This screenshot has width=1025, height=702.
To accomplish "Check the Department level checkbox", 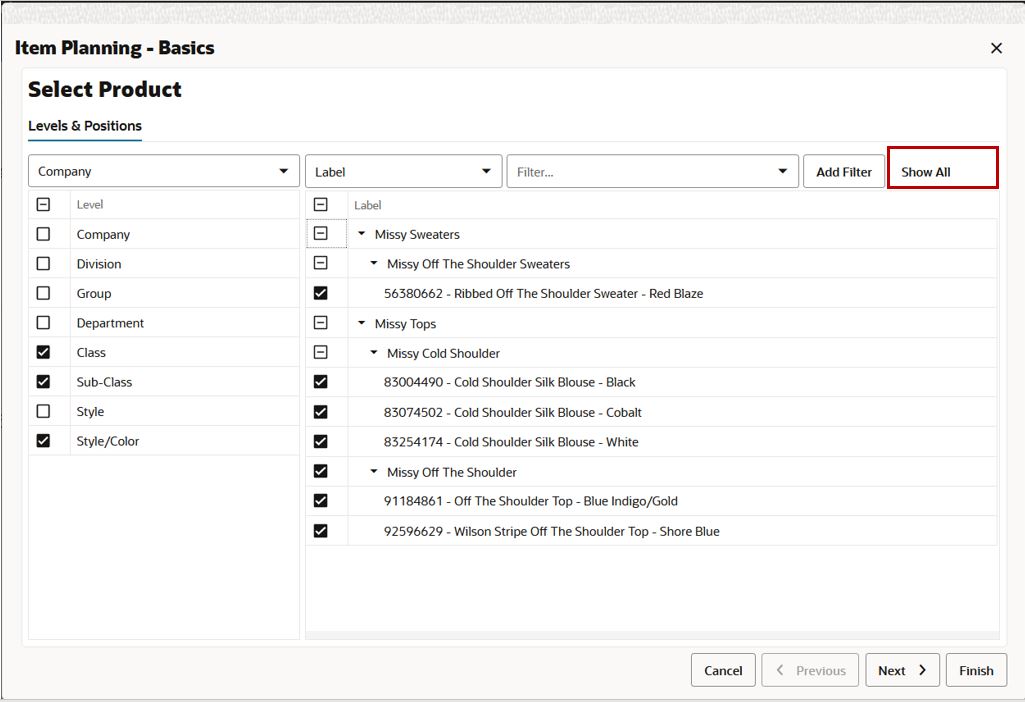I will pos(43,323).
